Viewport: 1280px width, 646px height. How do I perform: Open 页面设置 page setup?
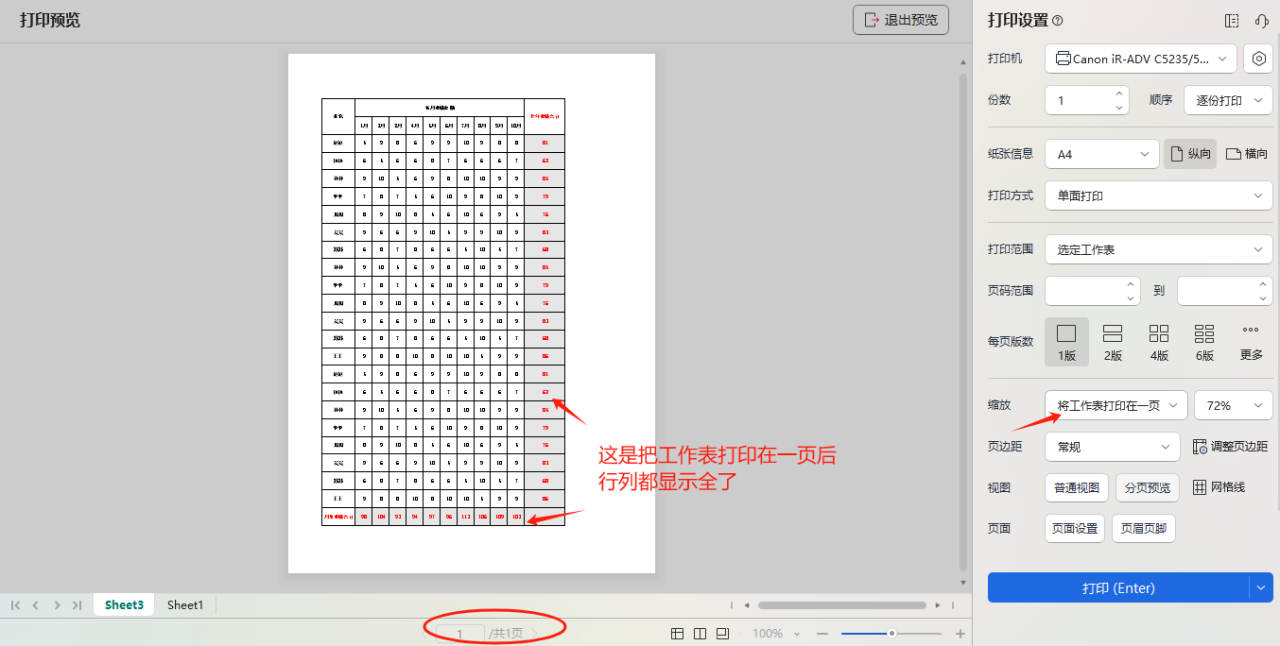tap(1075, 528)
